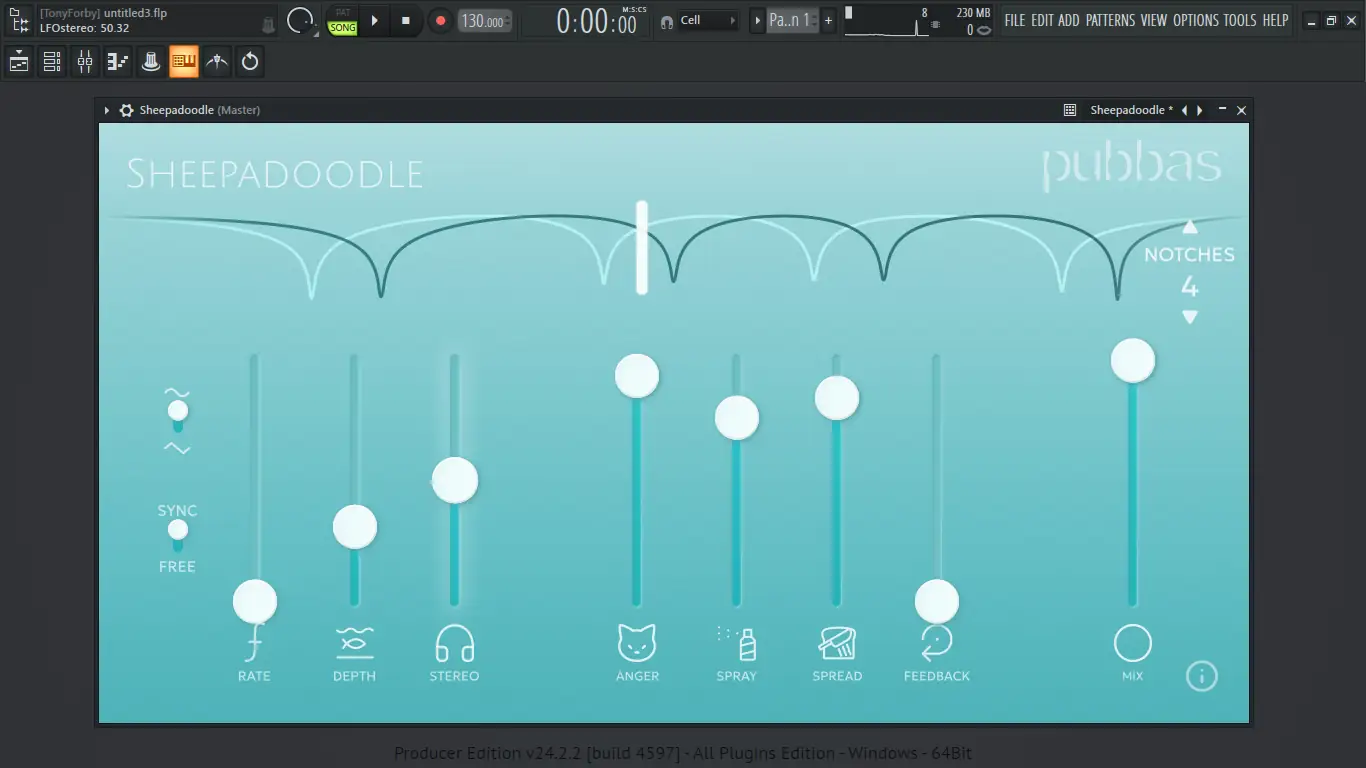Open the preset browser grid icon
Viewport: 1366px width, 768px height.
[x=1070, y=110]
